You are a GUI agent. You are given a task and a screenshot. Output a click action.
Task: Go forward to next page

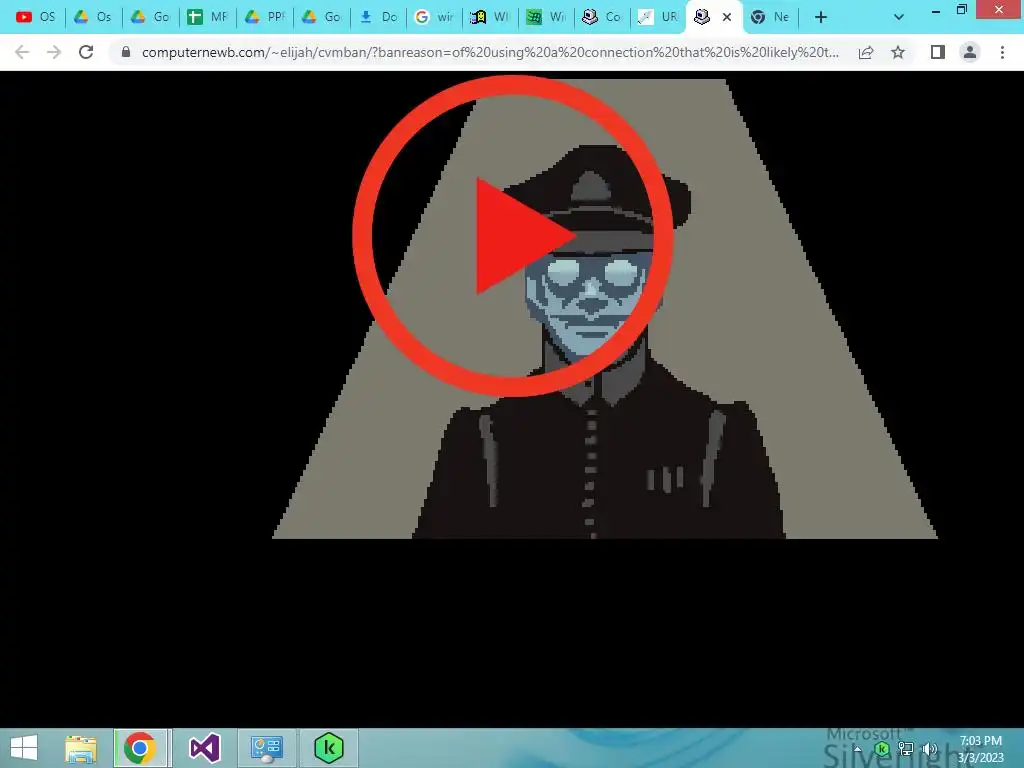point(54,52)
